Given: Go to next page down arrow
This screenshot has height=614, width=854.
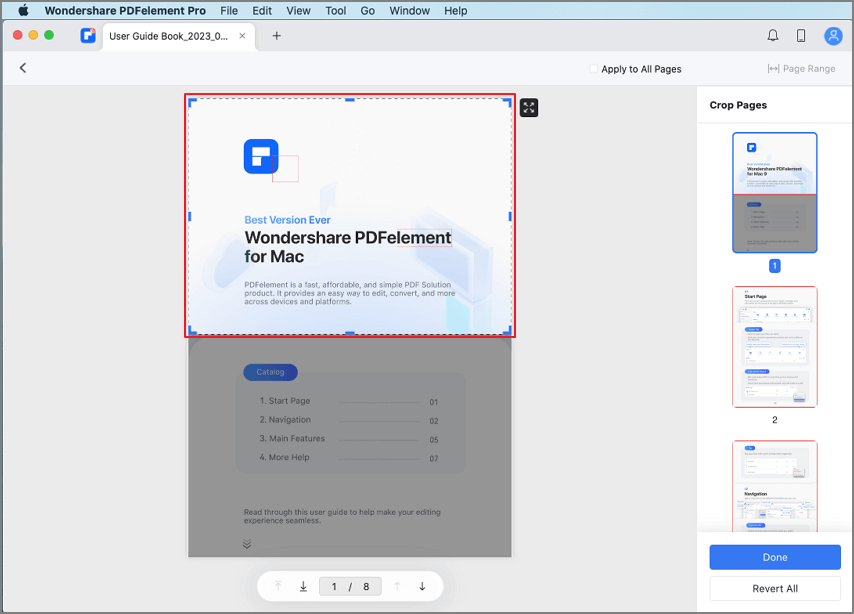Looking at the screenshot, I should pos(422,586).
